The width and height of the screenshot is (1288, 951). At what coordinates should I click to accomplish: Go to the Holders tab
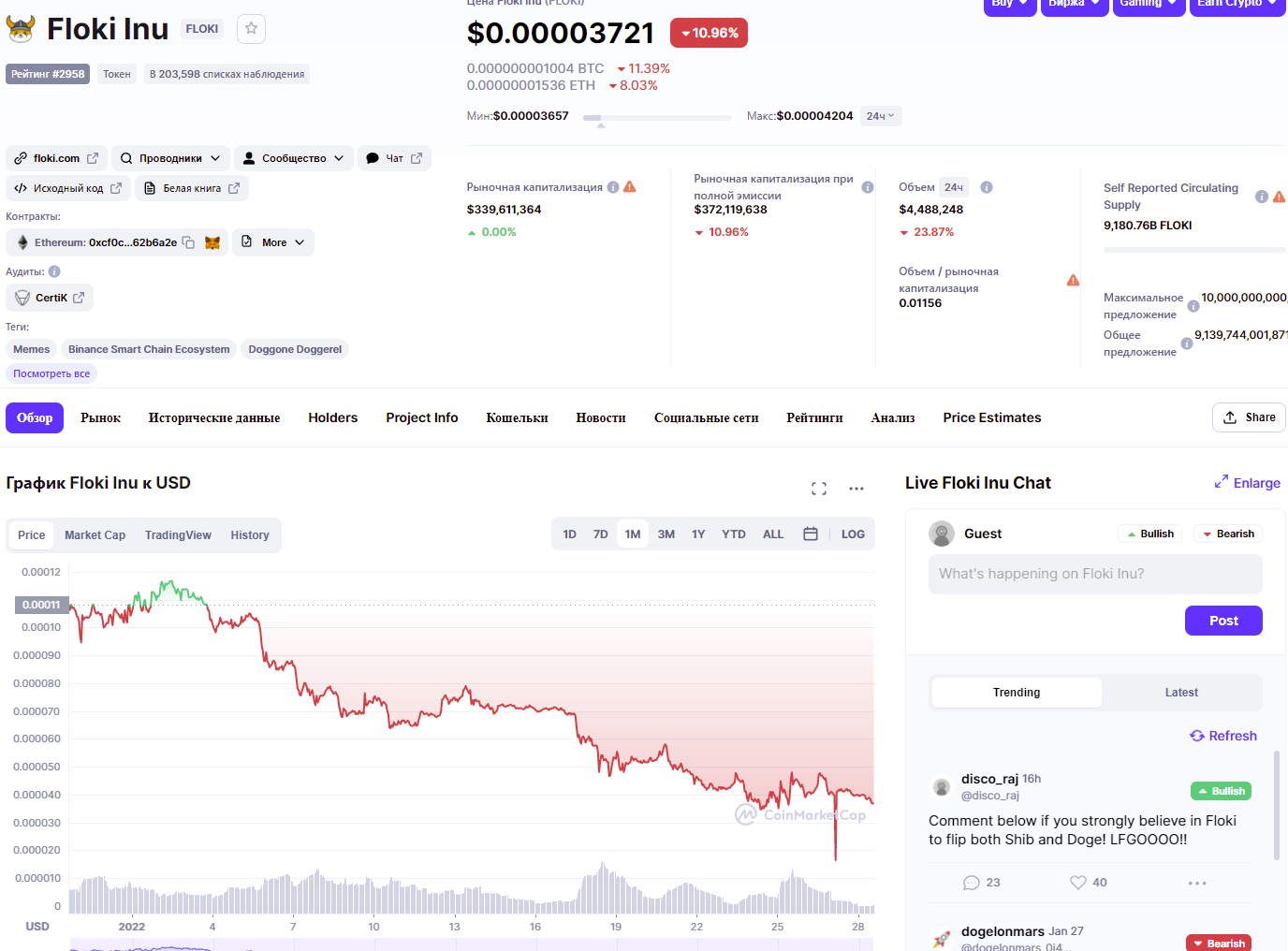333,417
